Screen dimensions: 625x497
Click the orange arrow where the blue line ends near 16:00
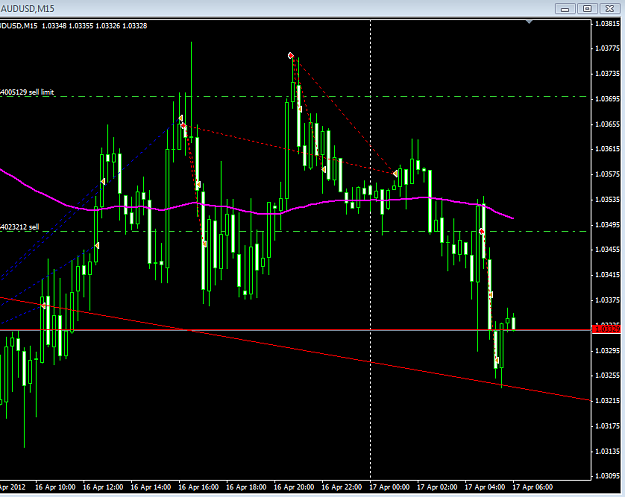180,118
